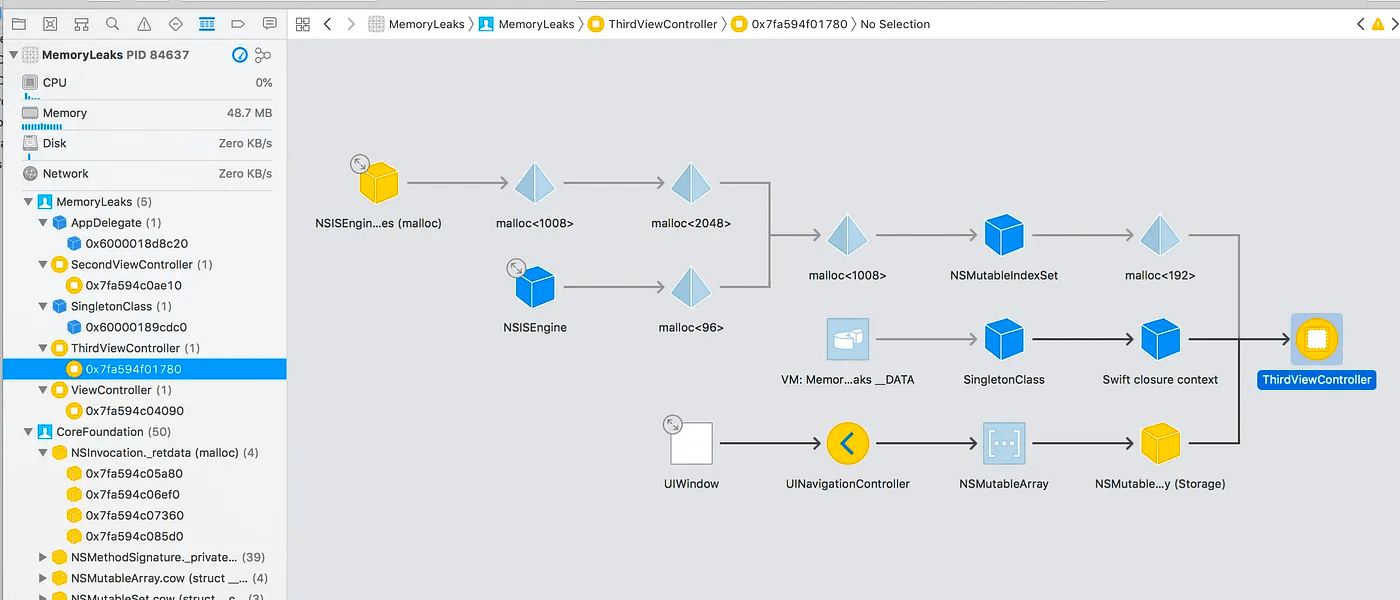Select the Debug navigator icon
Image resolution: width=1400 pixels, height=600 pixels.
tap(207, 23)
